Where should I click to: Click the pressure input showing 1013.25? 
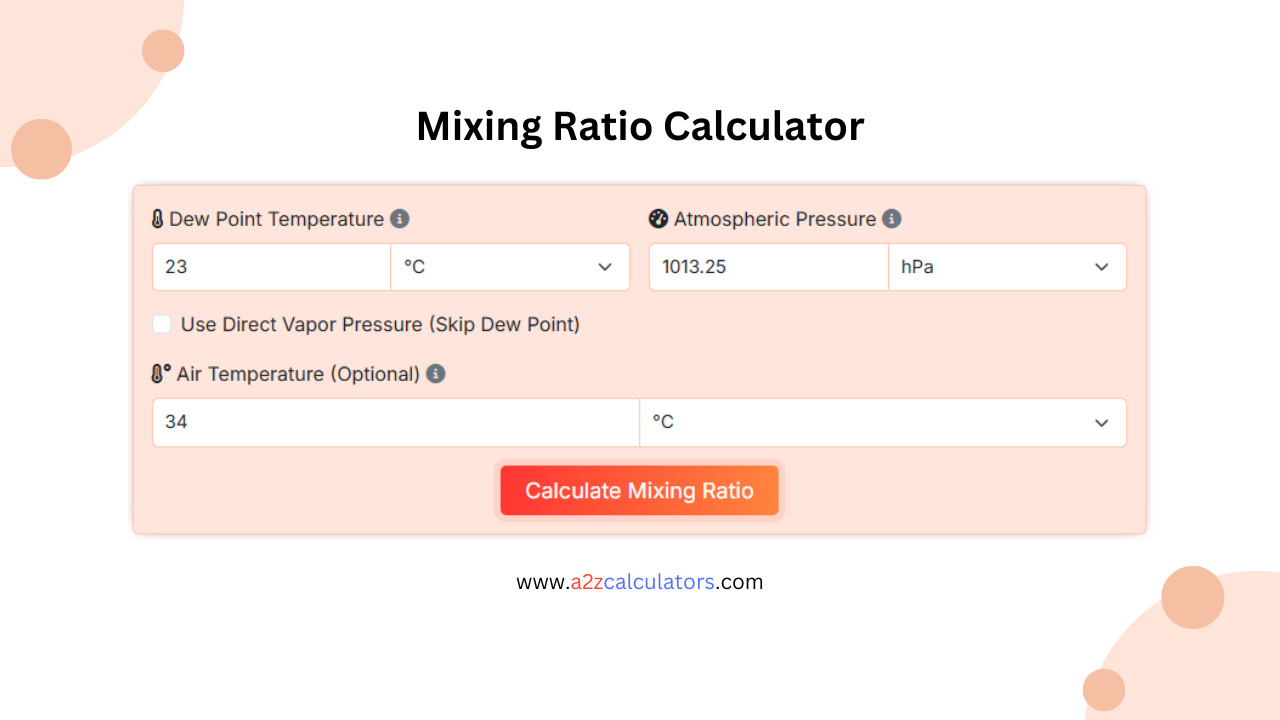(768, 267)
